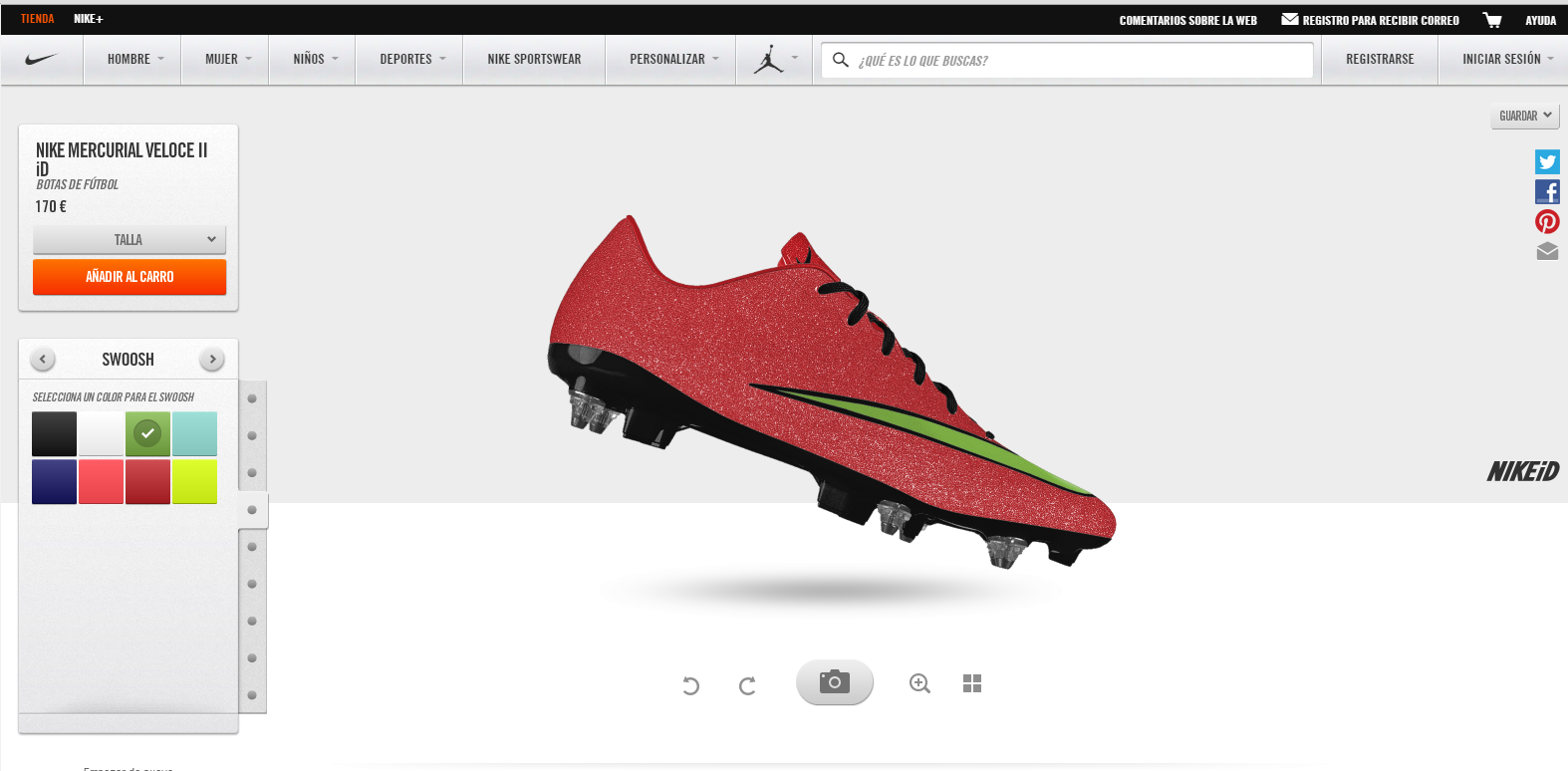Click the search magnifier icon
The height and width of the screenshot is (771, 1568).
pos(841,60)
